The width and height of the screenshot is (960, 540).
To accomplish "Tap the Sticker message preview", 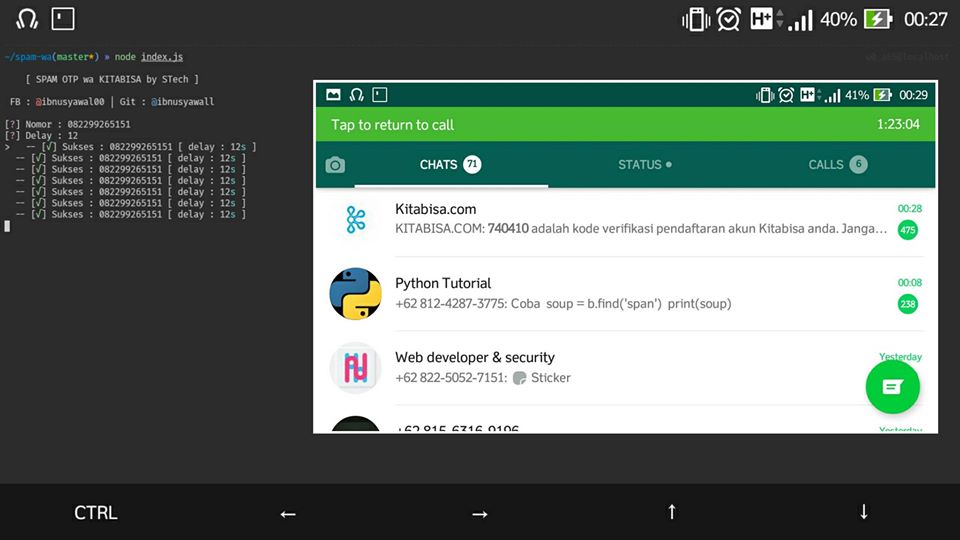I will pyautogui.click(x=542, y=378).
